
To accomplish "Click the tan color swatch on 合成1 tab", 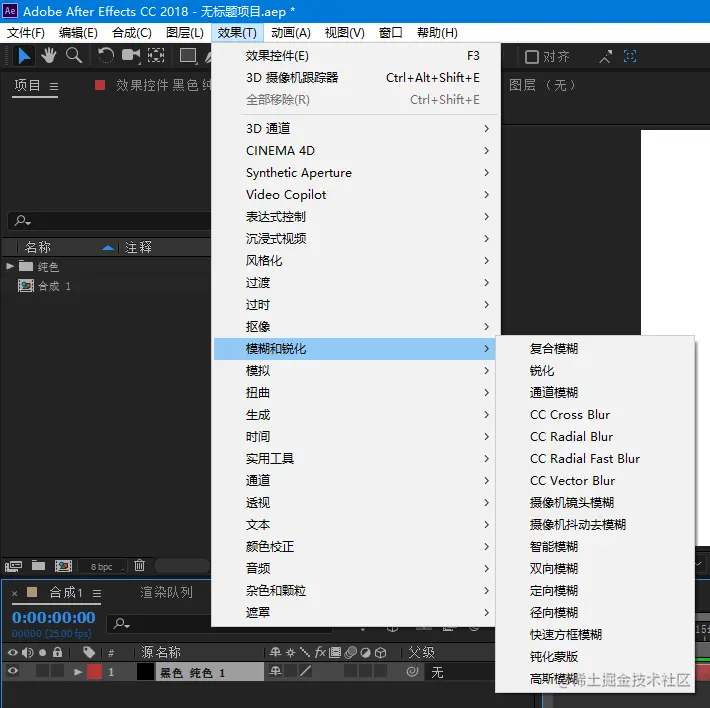I will (32, 592).
